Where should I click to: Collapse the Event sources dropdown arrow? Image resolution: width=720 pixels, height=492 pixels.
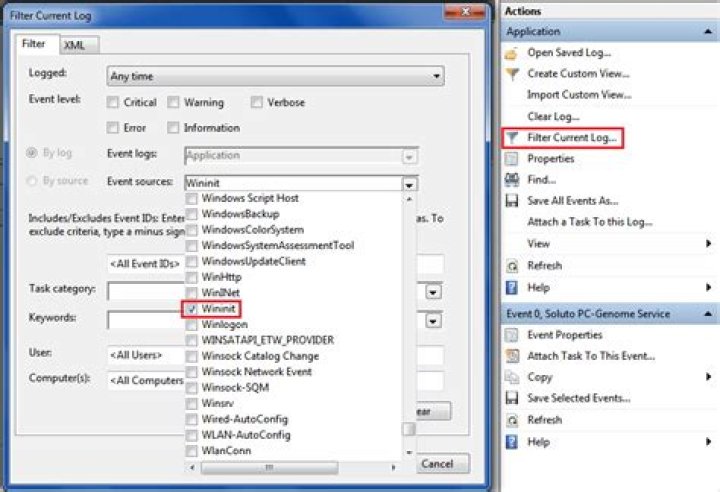[x=409, y=184]
